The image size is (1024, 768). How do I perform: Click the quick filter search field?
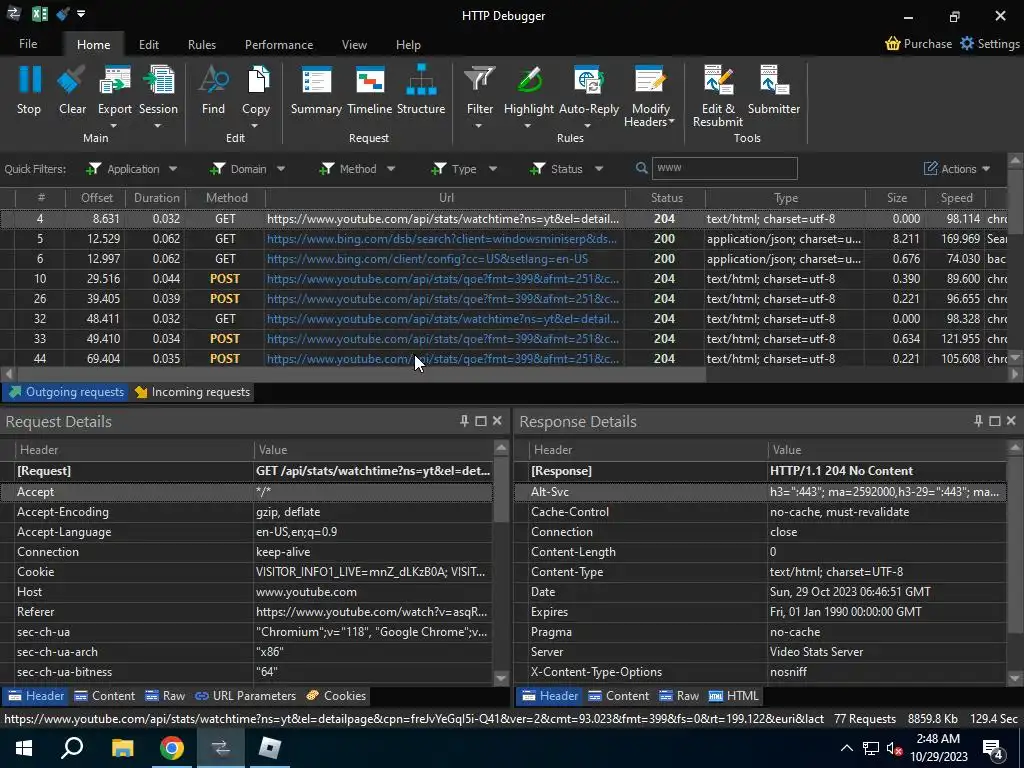724,168
